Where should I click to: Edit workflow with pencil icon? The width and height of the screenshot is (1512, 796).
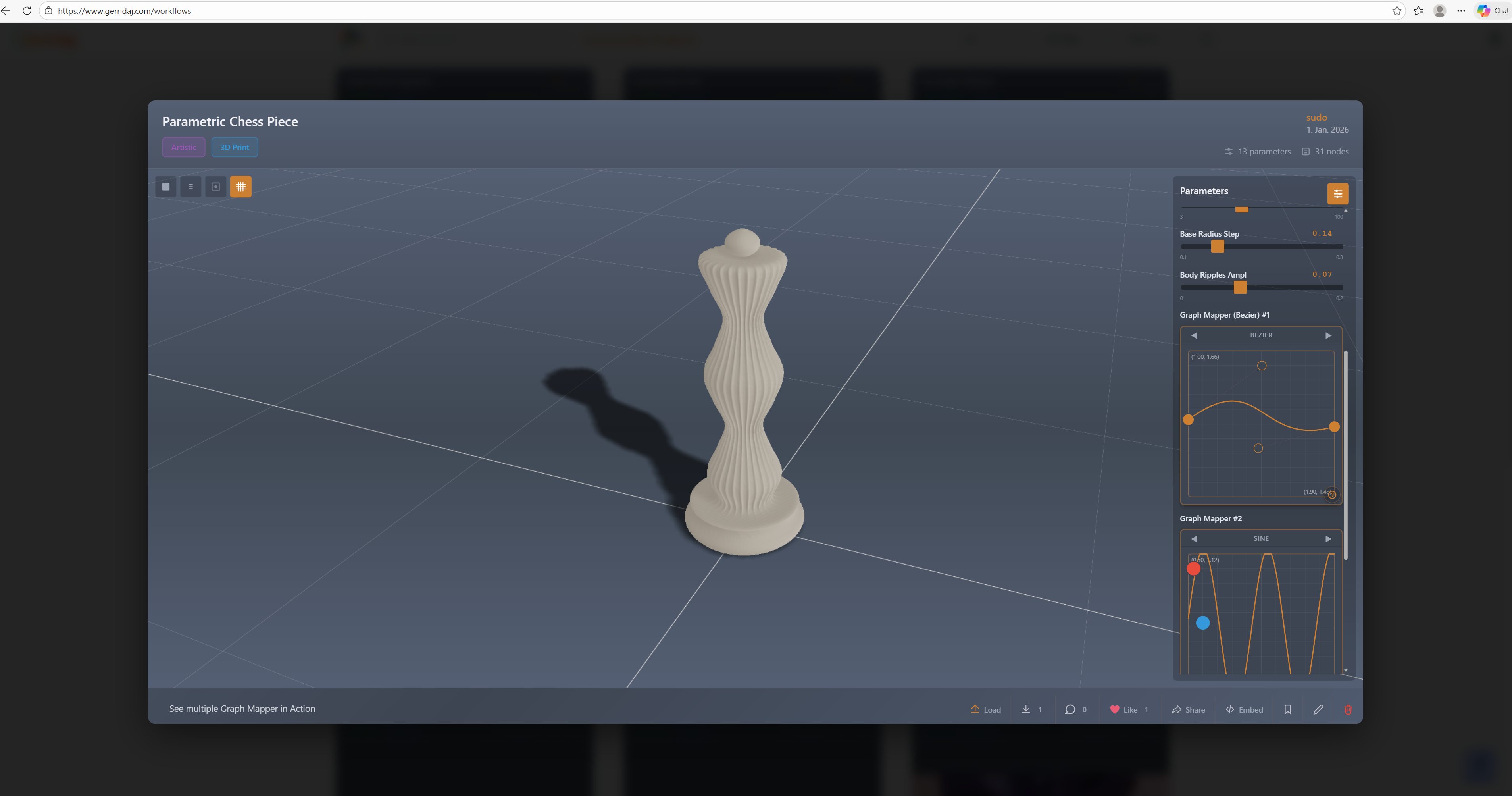[x=1318, y=709]
